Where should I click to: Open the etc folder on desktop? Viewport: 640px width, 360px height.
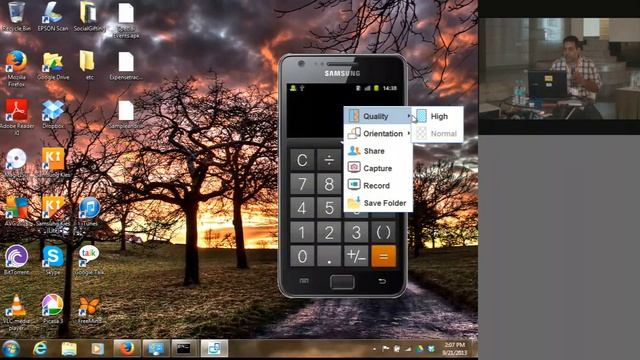87,65
